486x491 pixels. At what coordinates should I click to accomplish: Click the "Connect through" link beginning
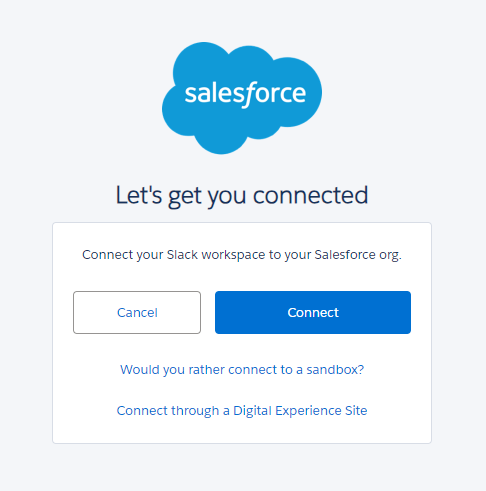click(x=168, y=411)
